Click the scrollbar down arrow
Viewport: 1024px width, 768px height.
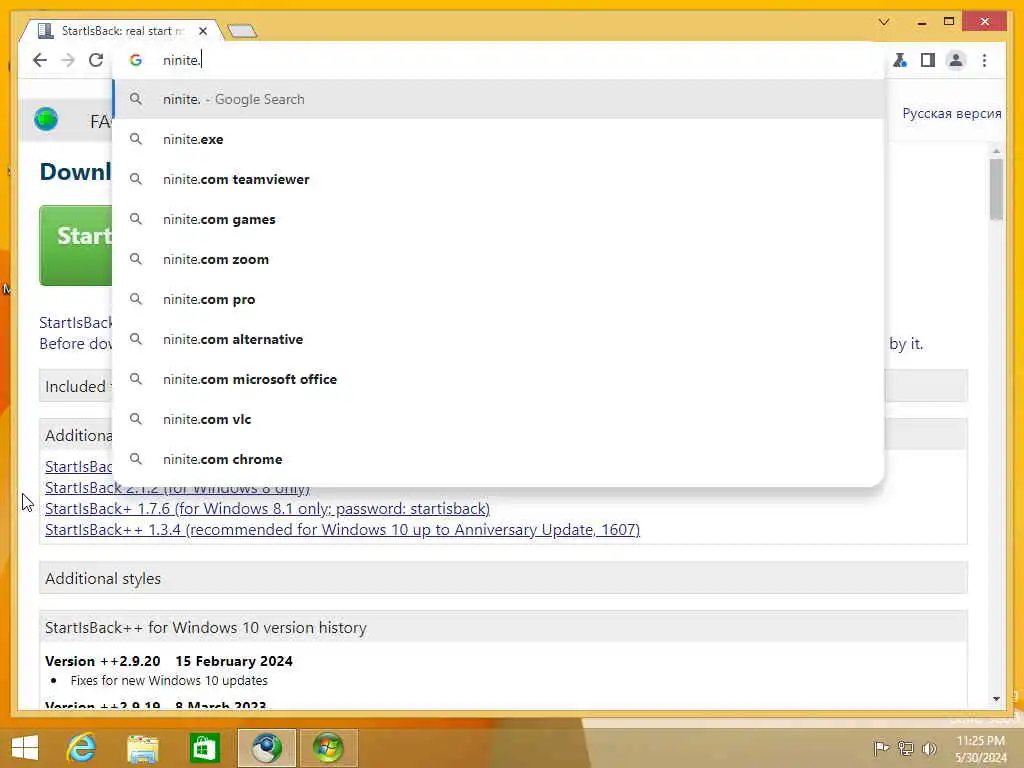996,699
